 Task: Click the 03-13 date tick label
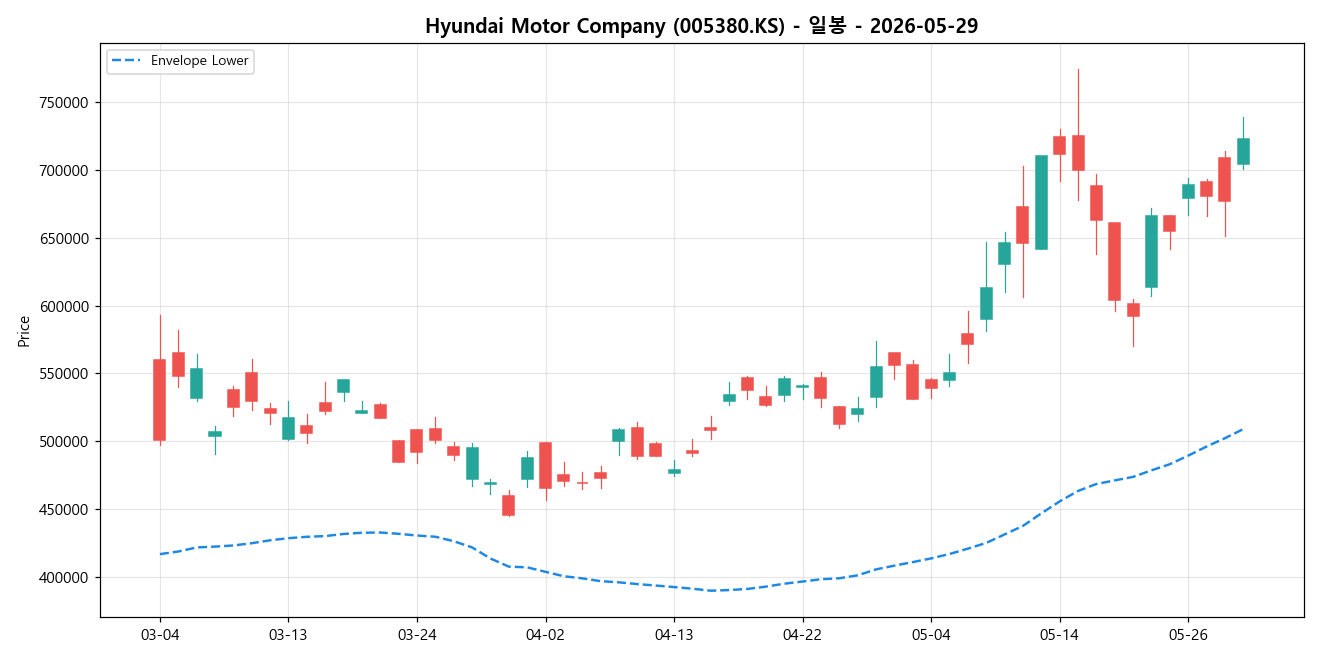tap(288, 634)
